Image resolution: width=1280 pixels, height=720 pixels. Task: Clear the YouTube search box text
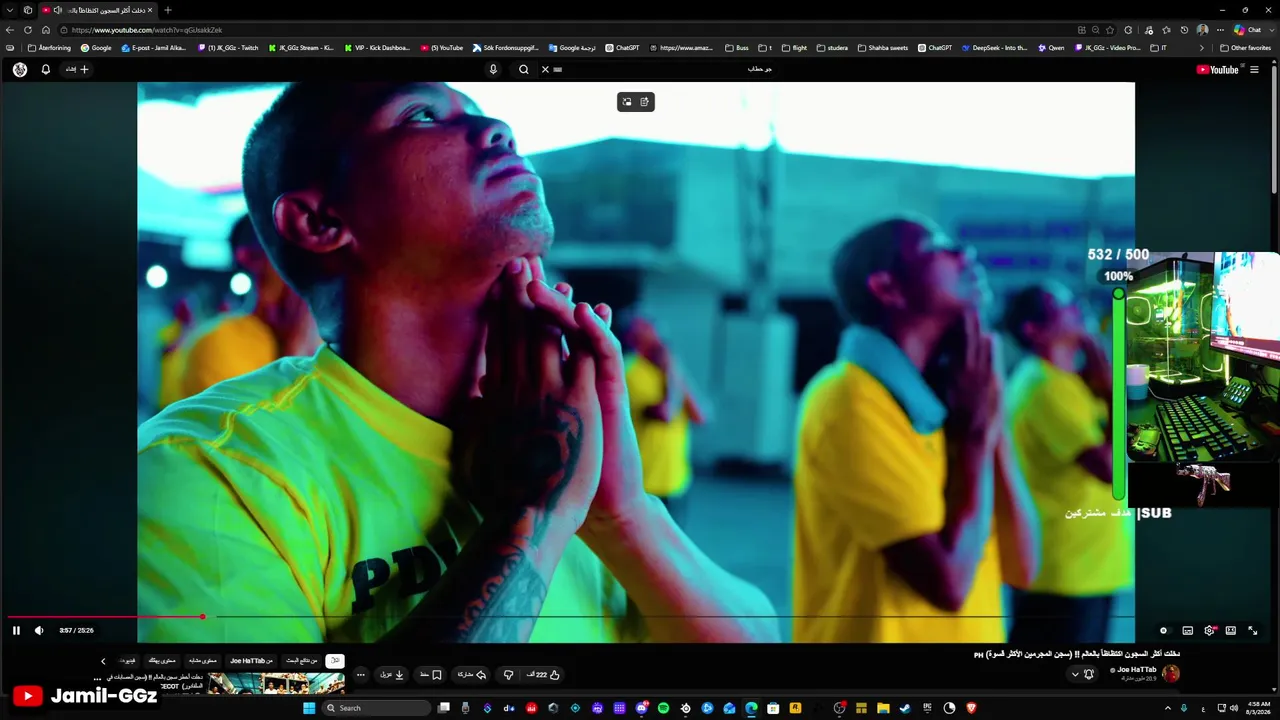pos(545,70)
